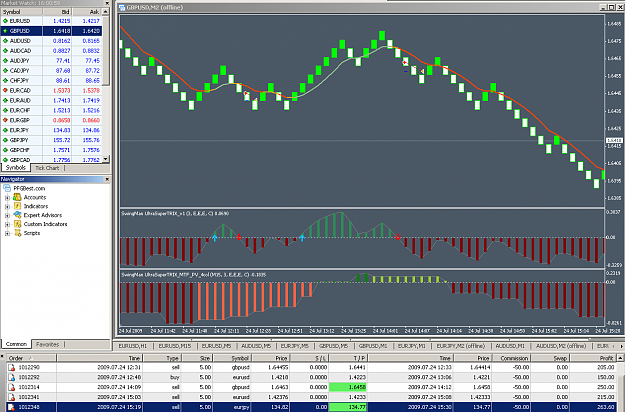This screenshot has height=412, width=625.
Task: Click the Indicators icon in Navigator
Action: (17, 206)
